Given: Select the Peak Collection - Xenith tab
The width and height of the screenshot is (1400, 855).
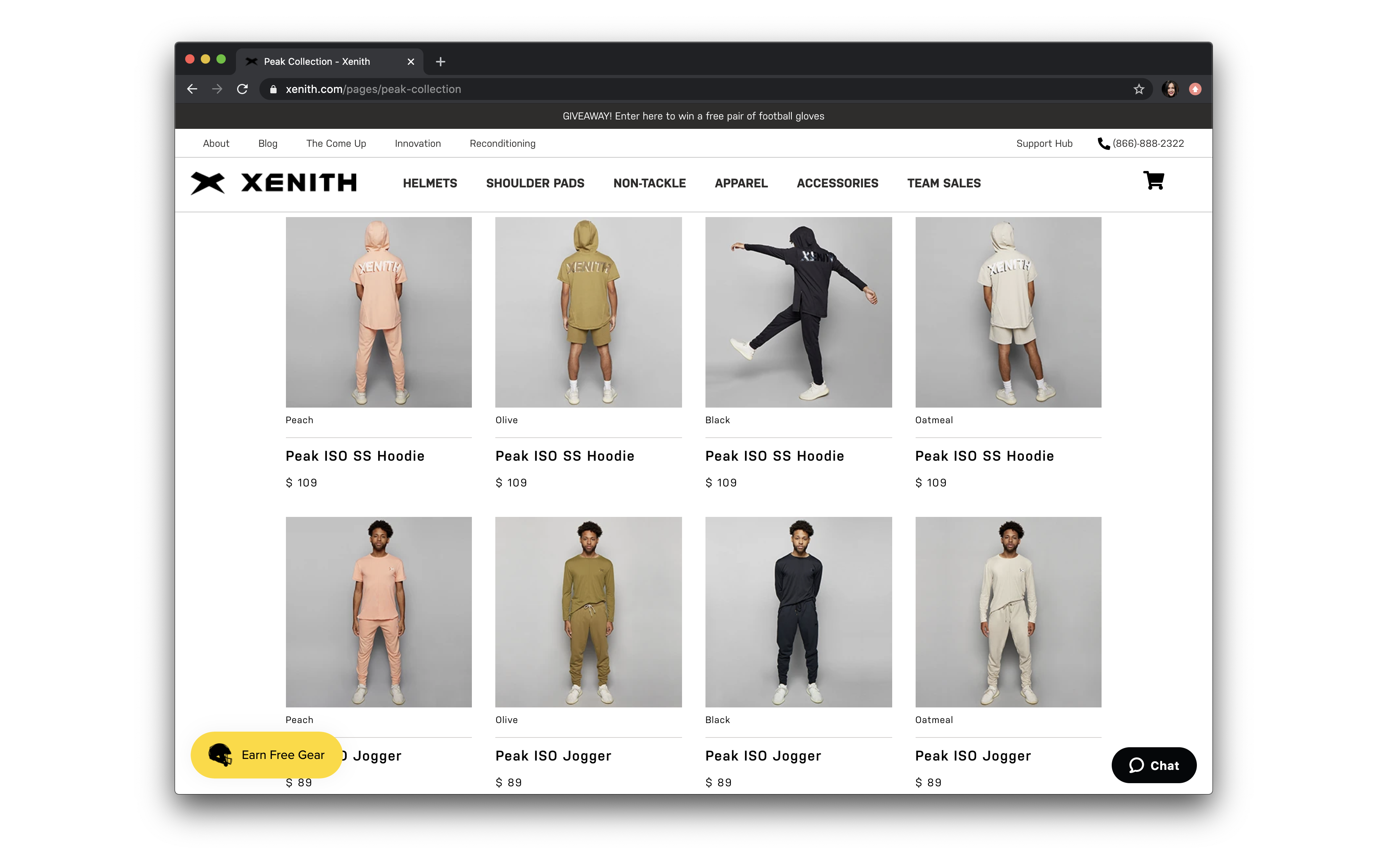Looking at the screenshot, I should coord(330,61).
